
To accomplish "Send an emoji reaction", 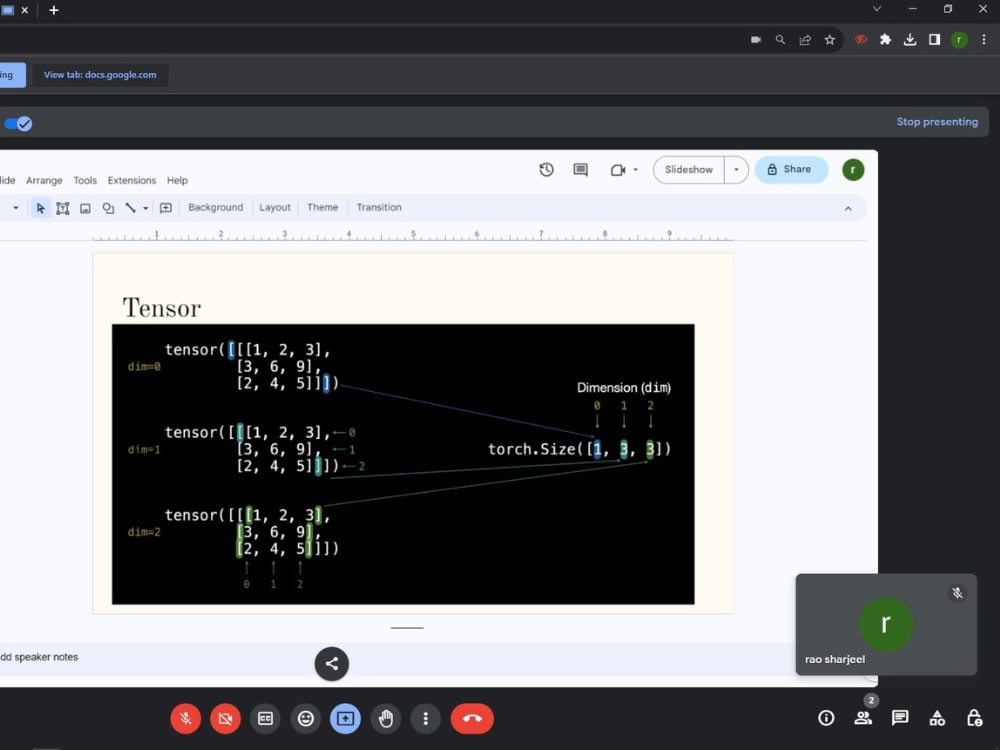I will click(x=305, y=719).
